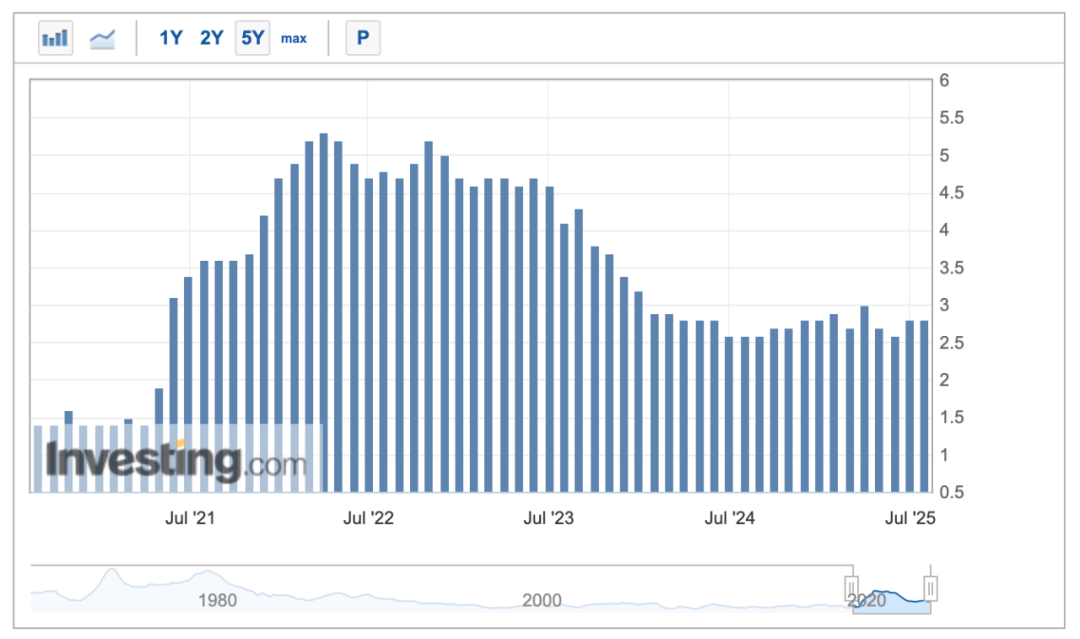This screenshot has height=639, width=1080.
Task: Switch to the bar chart view icon
Action: tap(56, 39)
